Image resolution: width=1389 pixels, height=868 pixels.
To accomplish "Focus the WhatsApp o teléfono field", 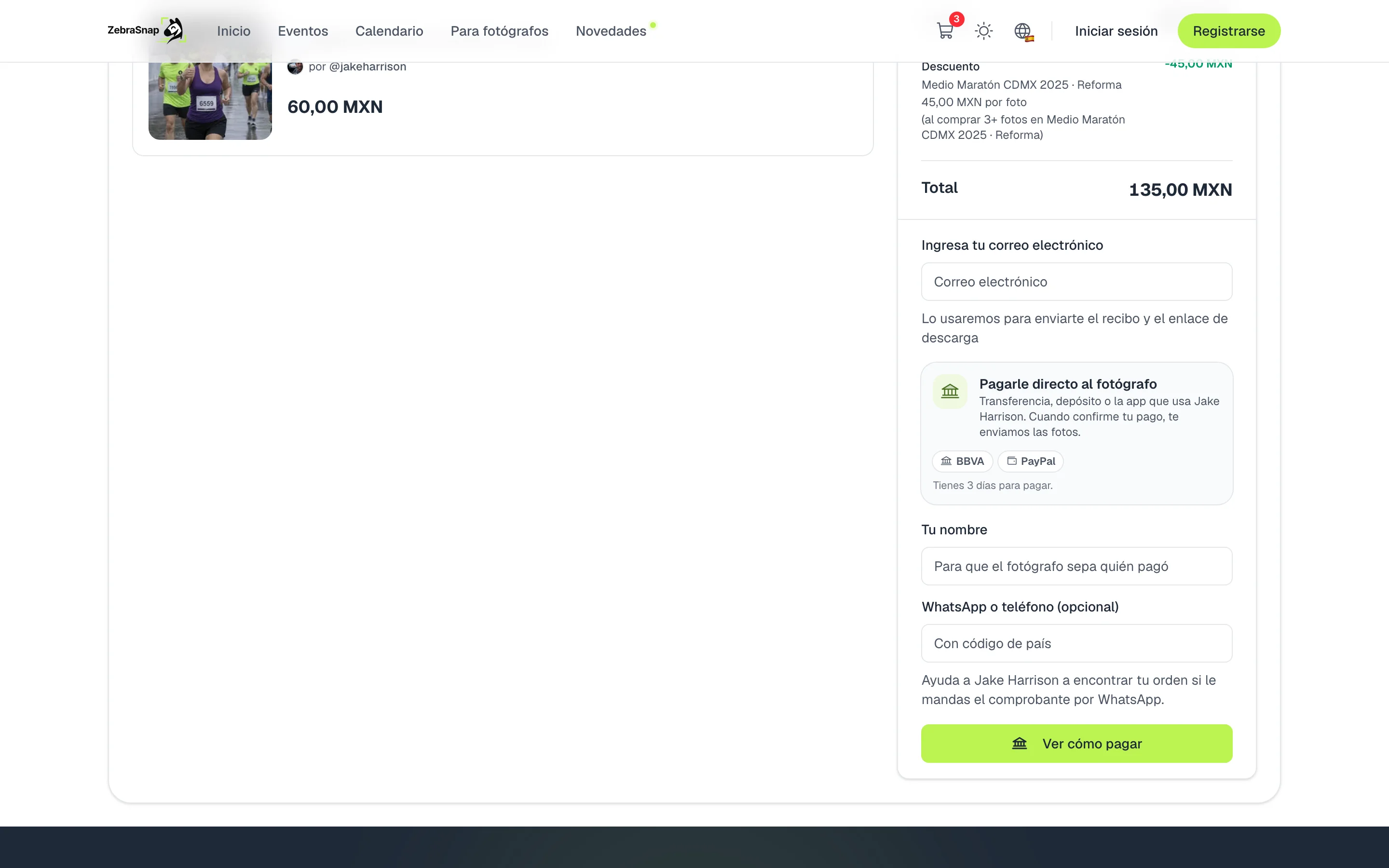I will [x=1077, y=644].
